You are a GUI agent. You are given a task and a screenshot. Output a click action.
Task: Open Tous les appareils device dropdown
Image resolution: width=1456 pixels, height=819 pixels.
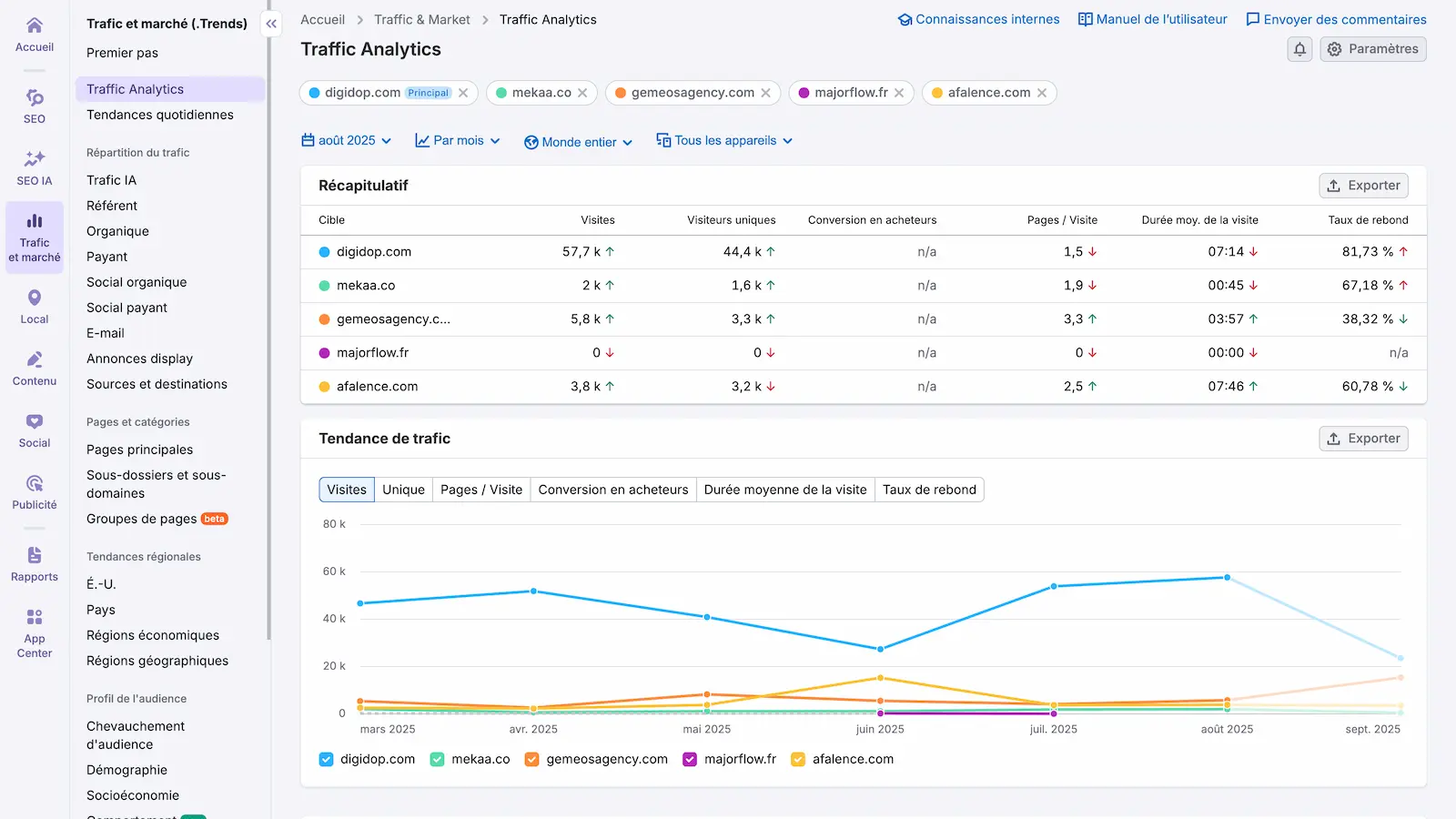pyautogui.click(x=724, y=141)
